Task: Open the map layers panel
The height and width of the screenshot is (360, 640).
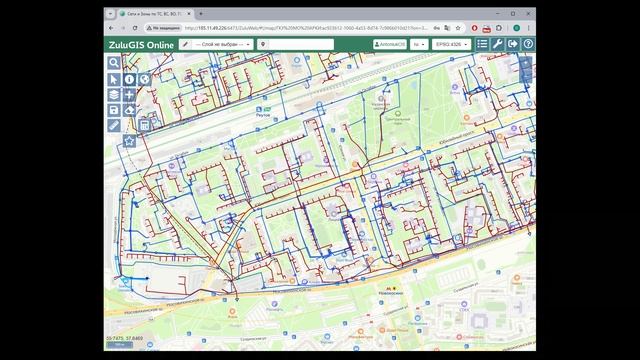Action: click(114, 95)
